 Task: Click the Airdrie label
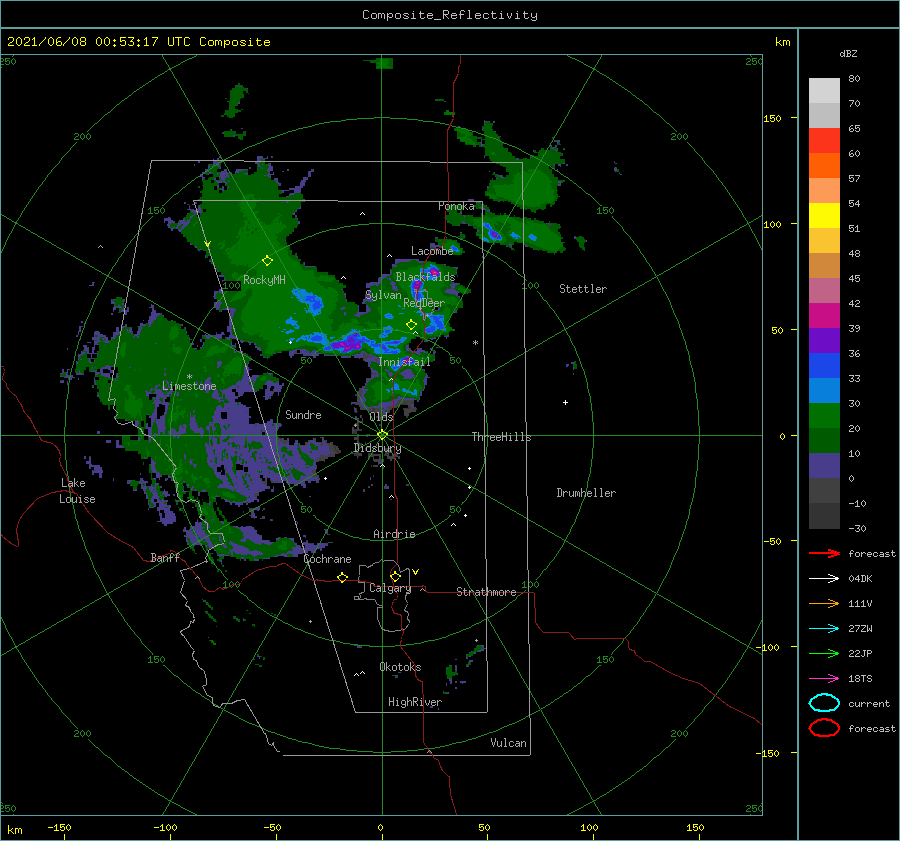(394, 534)
